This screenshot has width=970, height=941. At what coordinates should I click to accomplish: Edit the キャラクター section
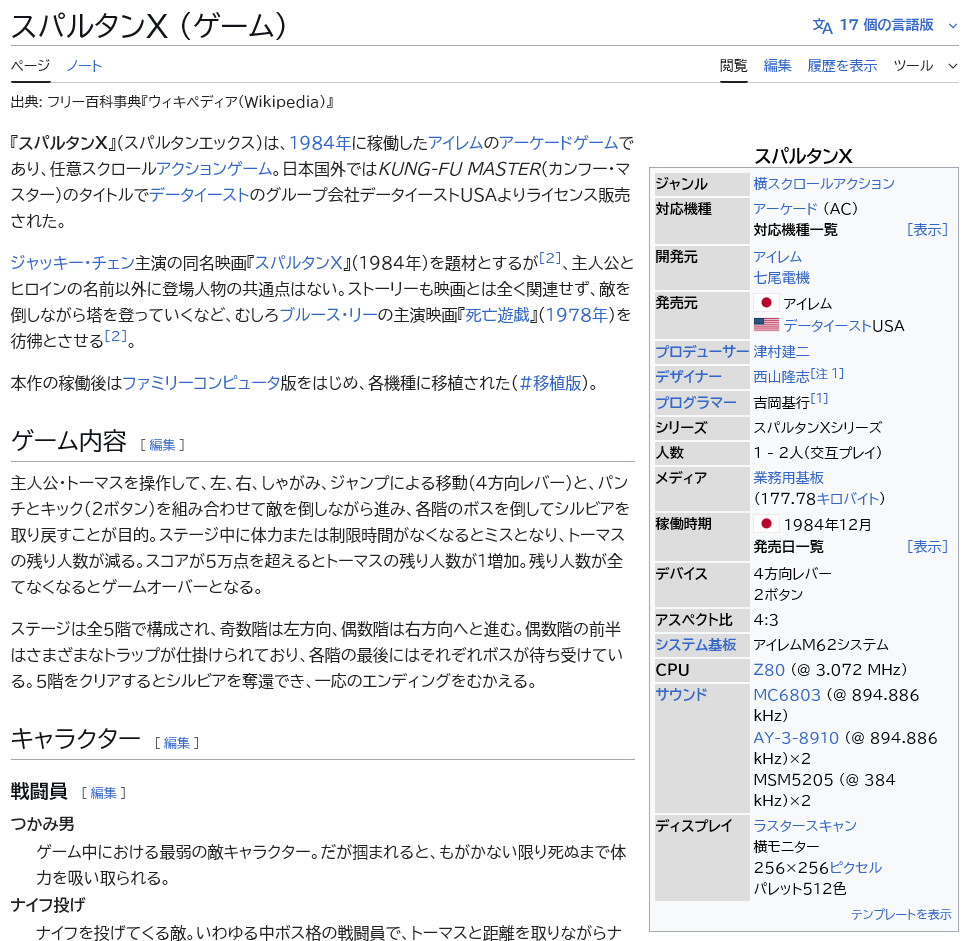(x=176, y=742)
